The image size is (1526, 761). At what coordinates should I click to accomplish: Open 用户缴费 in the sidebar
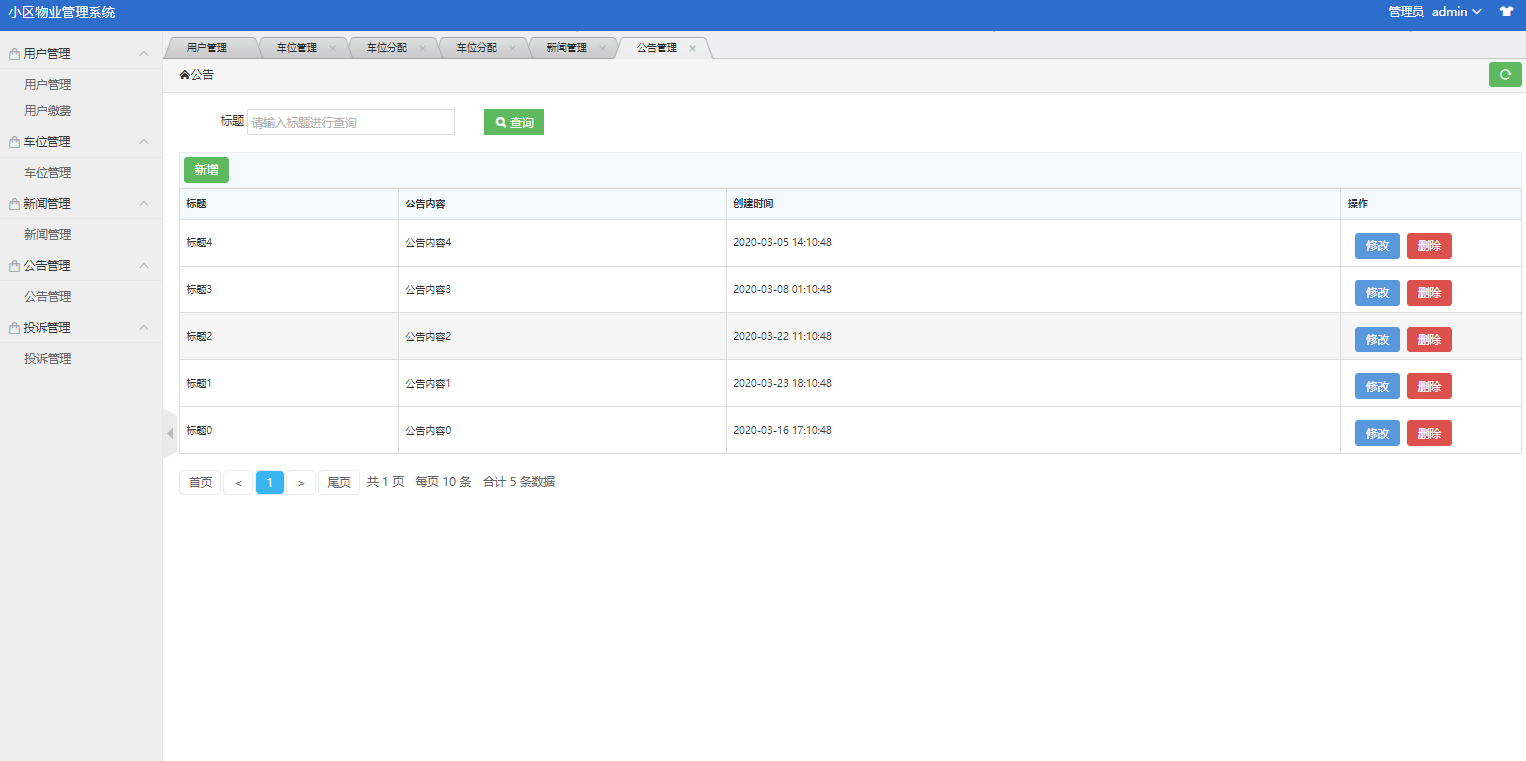point(48,111)
